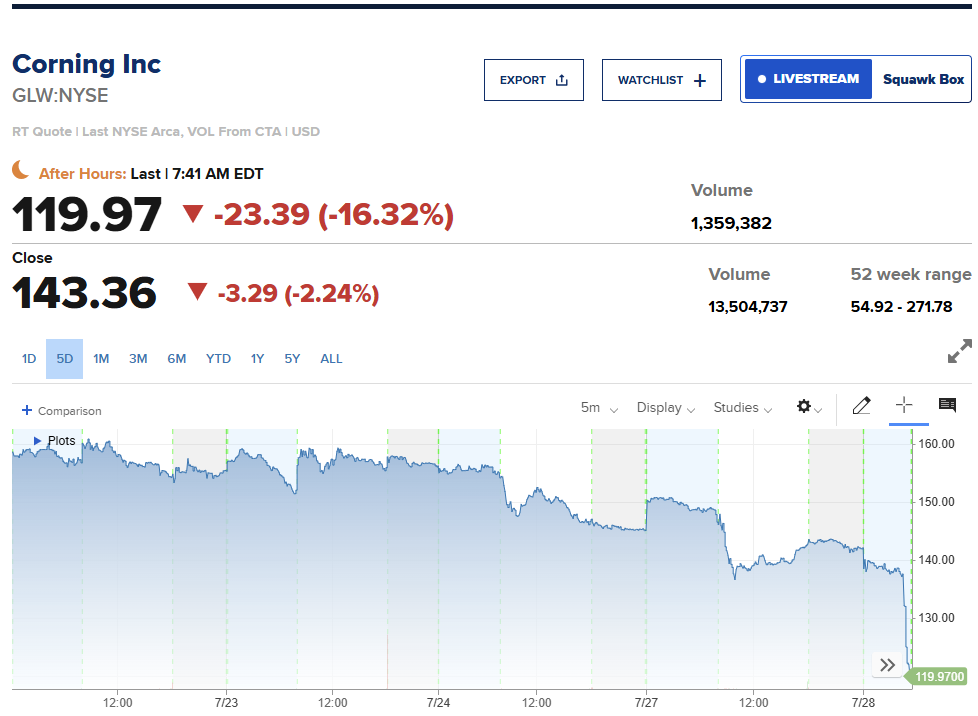Expand the Plots disclosure triangle

point(37,440)
